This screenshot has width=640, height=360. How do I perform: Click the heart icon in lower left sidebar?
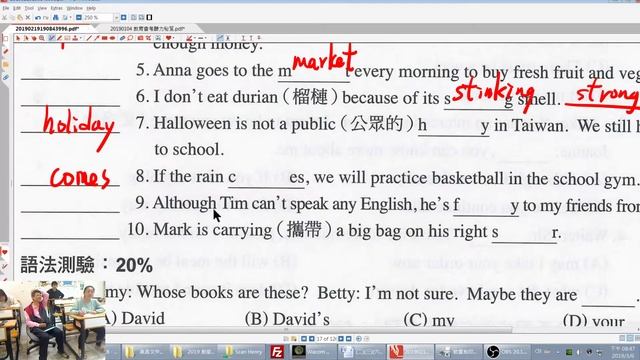coord(4,253)
